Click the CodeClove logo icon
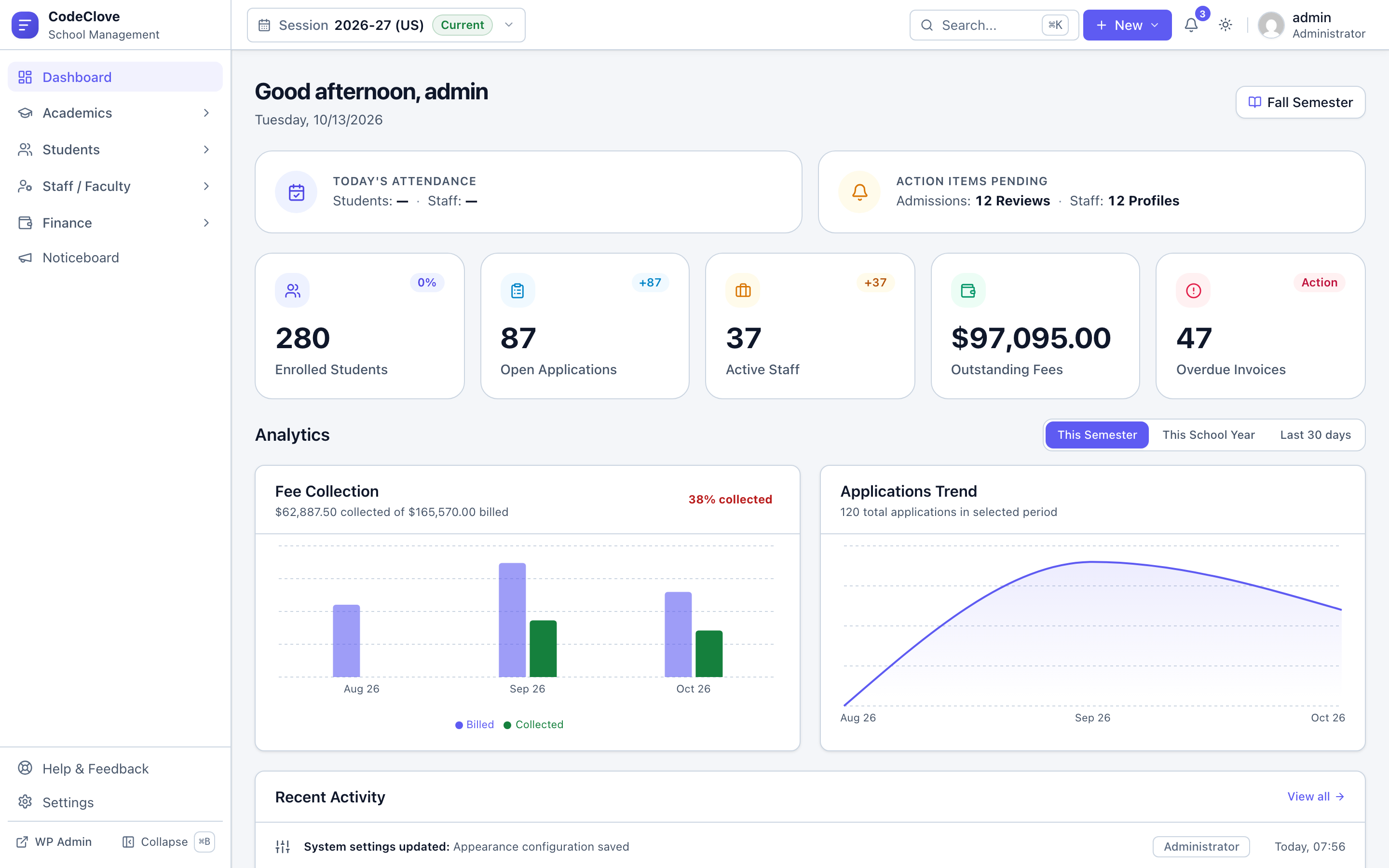 [25, 25]
